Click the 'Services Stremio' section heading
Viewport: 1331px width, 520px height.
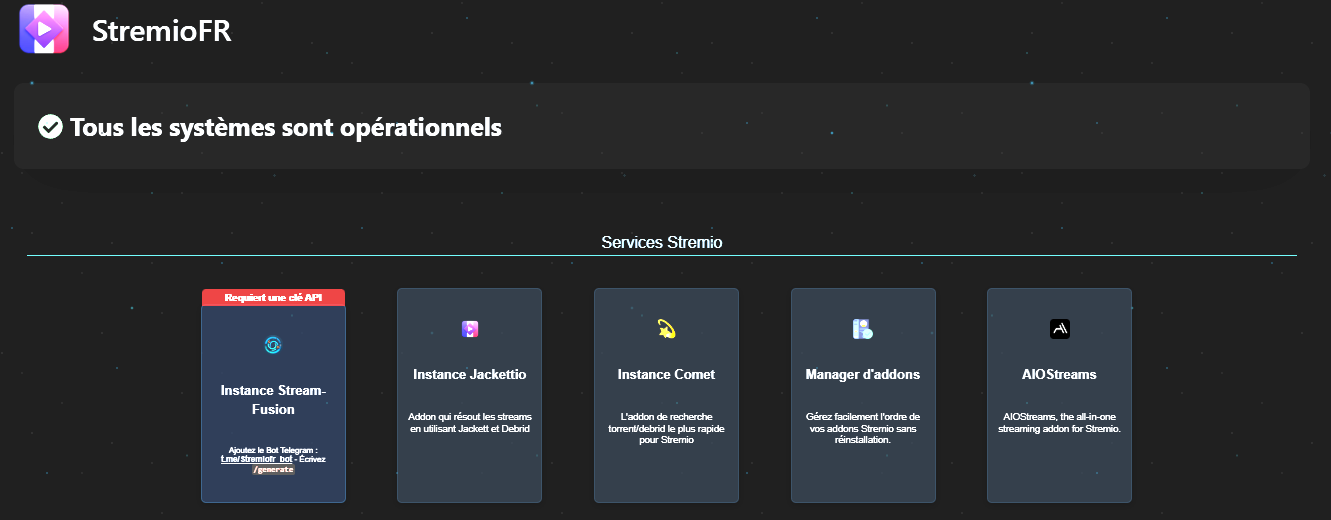pos(662,242)
